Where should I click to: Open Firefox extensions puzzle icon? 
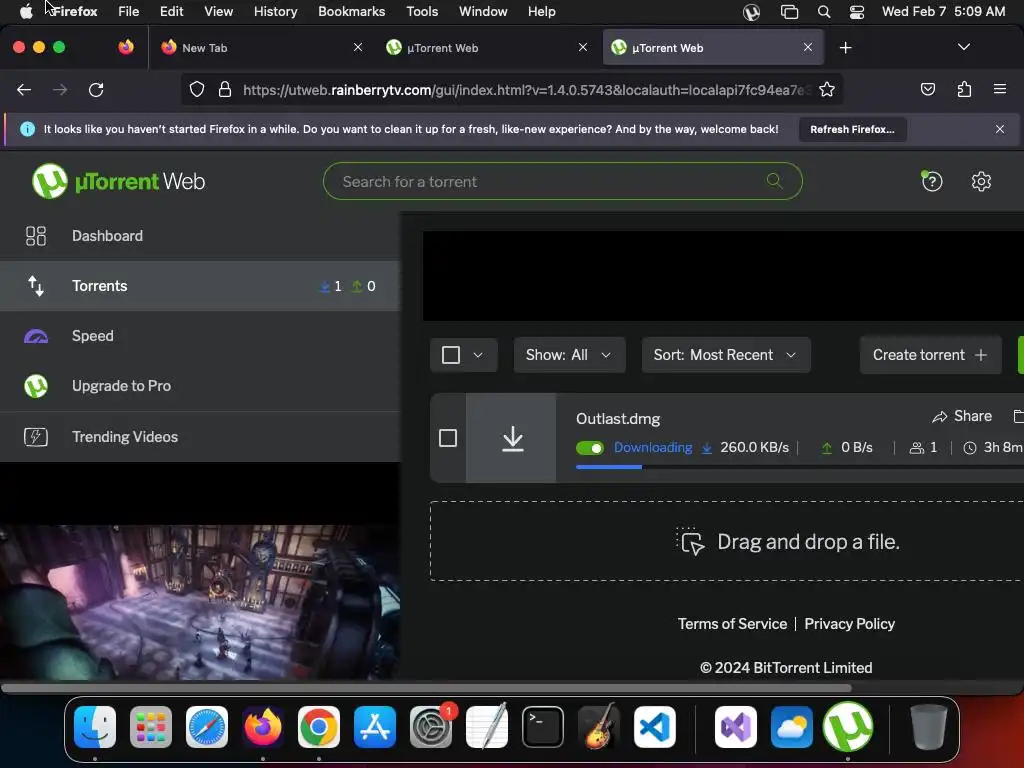point(964,89)
